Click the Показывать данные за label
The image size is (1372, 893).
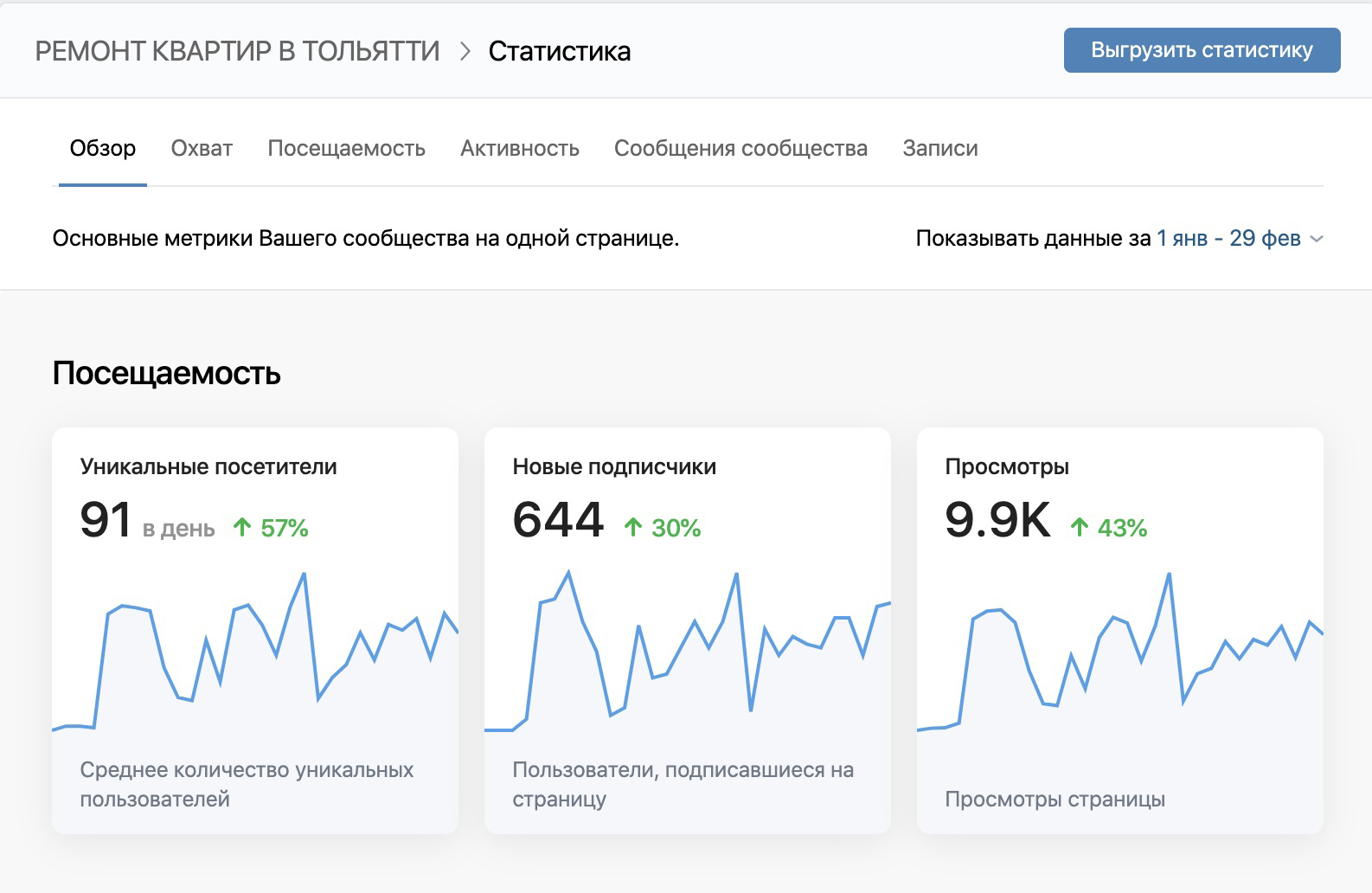point(1033,238)
